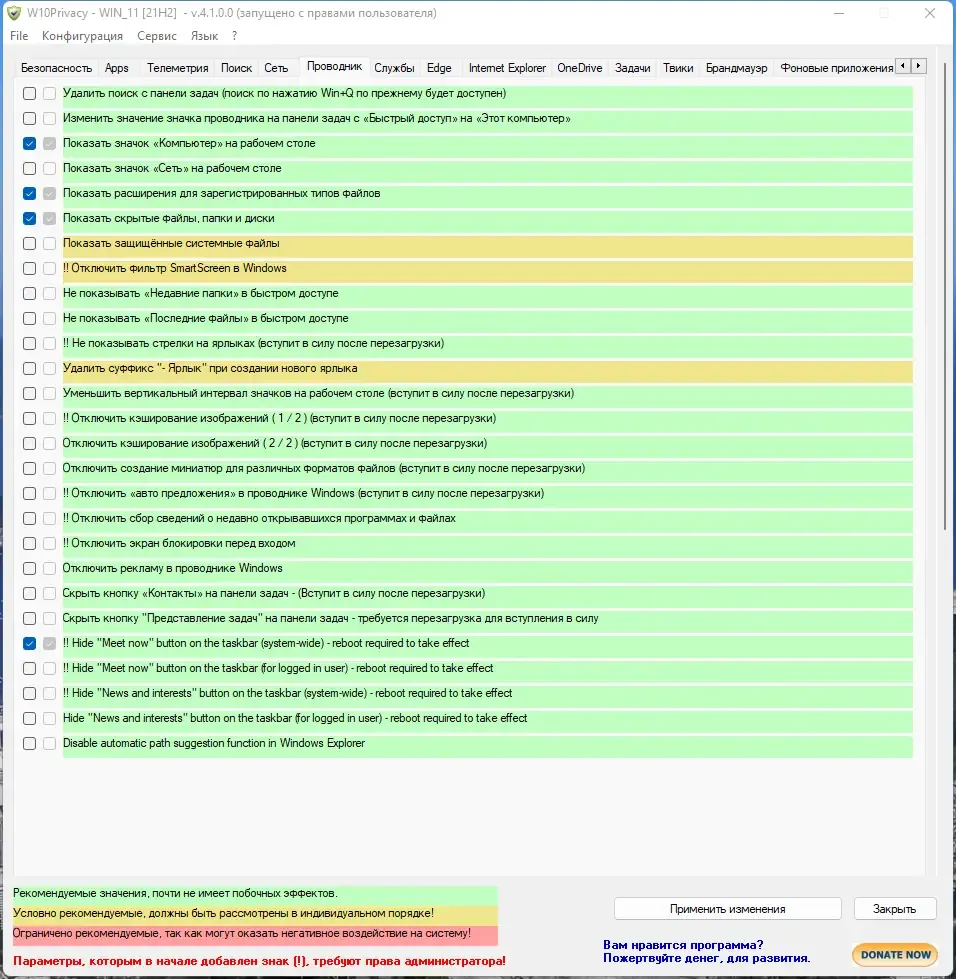Click the red legend 'Ограничено рекомендуемые' line
Screen dimensions: 956x979
(255, 933)
